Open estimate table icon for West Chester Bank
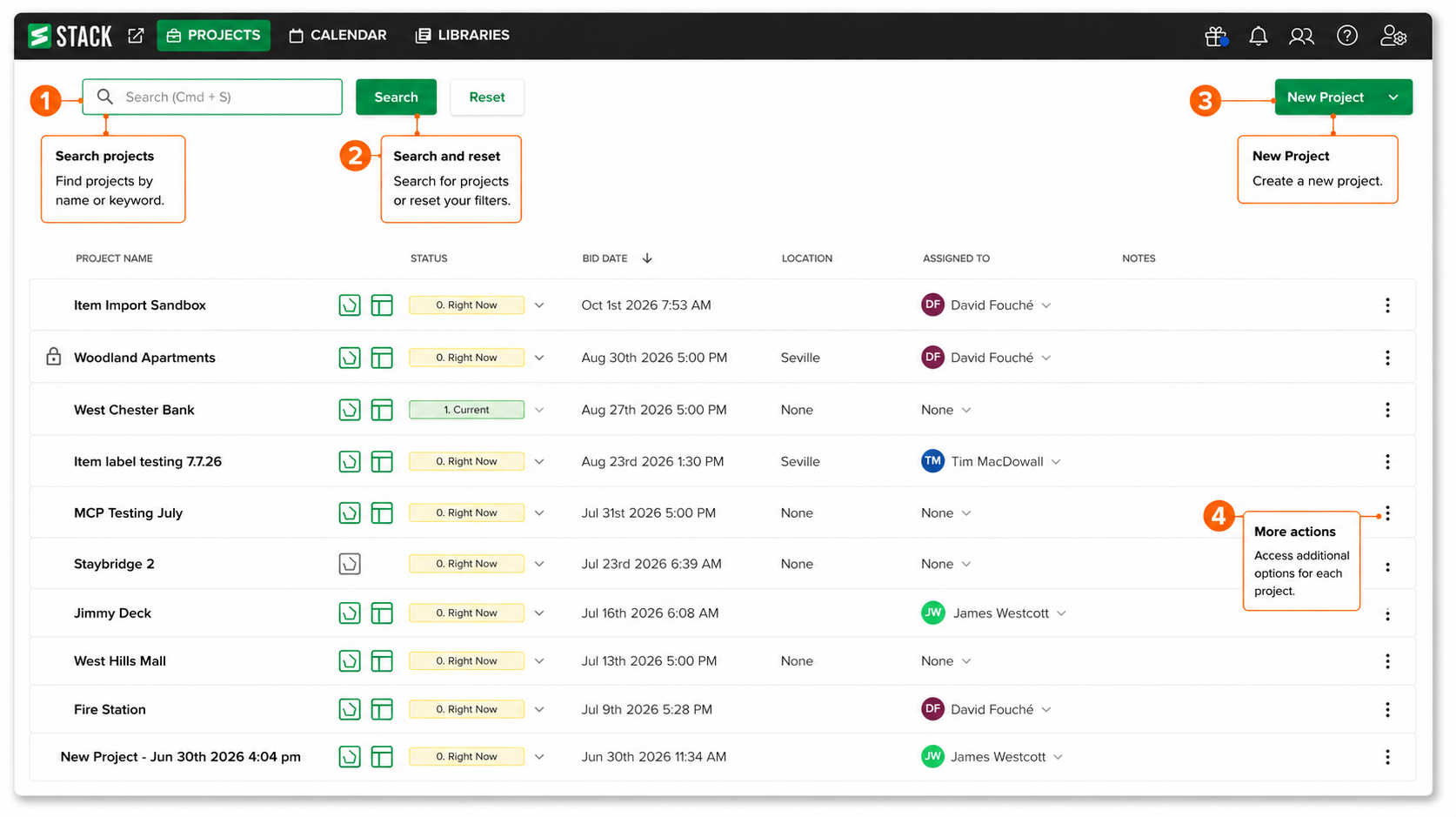Image resolution: width=1456 pixels, height=817 pixels. point(382,410)
